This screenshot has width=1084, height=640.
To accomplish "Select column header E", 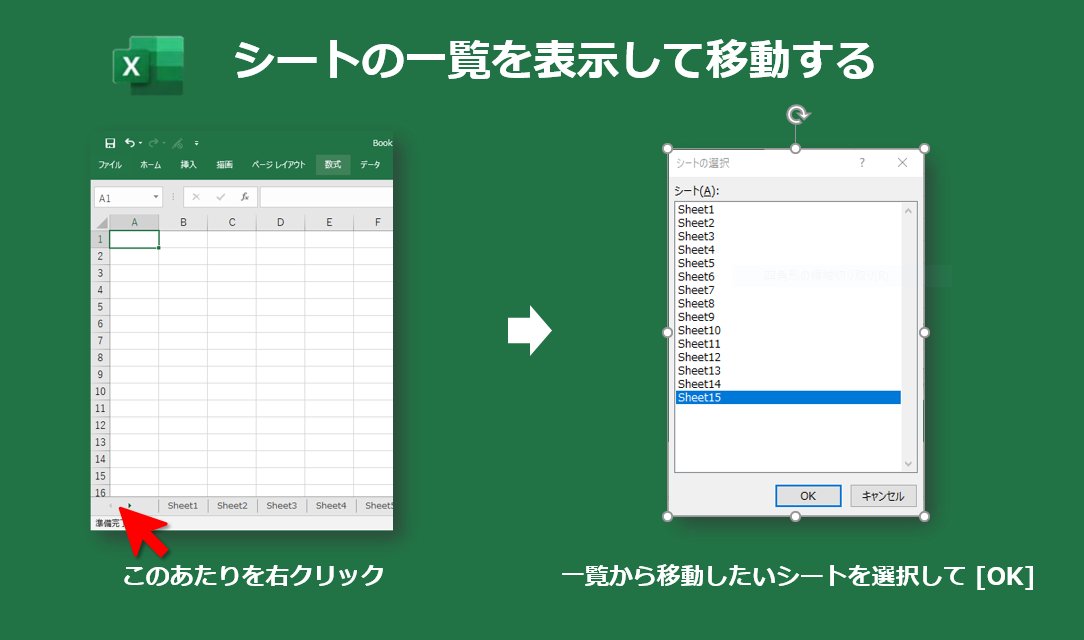I will point(329,222).
